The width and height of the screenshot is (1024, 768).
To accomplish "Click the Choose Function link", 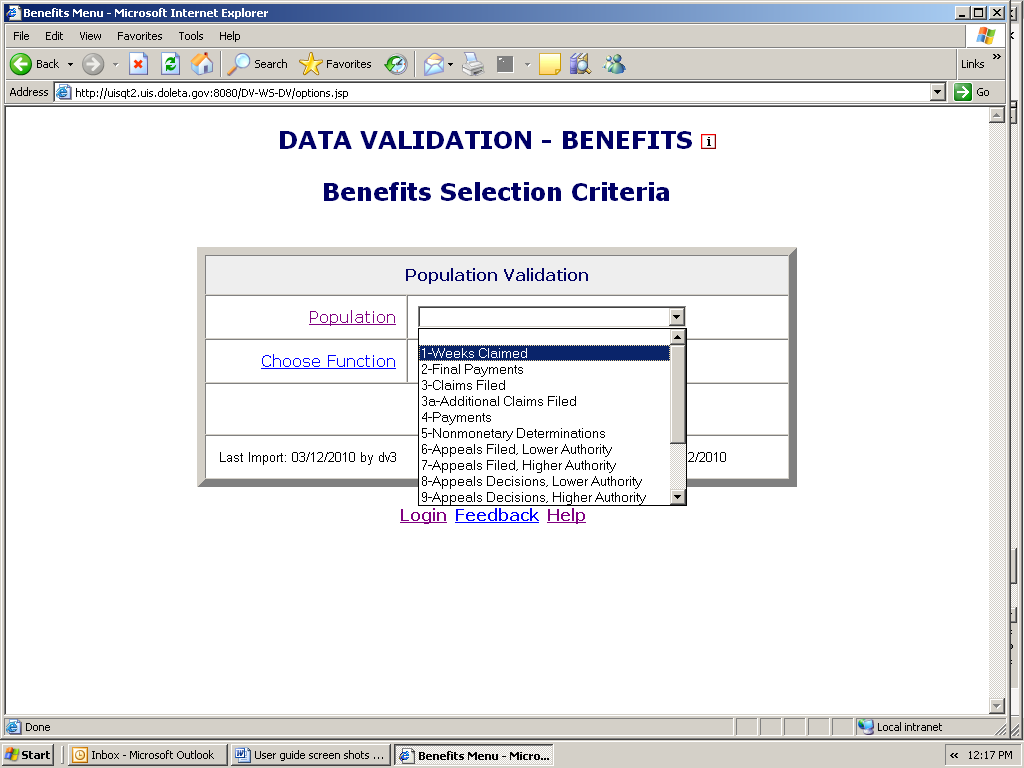I will (328, 361).
